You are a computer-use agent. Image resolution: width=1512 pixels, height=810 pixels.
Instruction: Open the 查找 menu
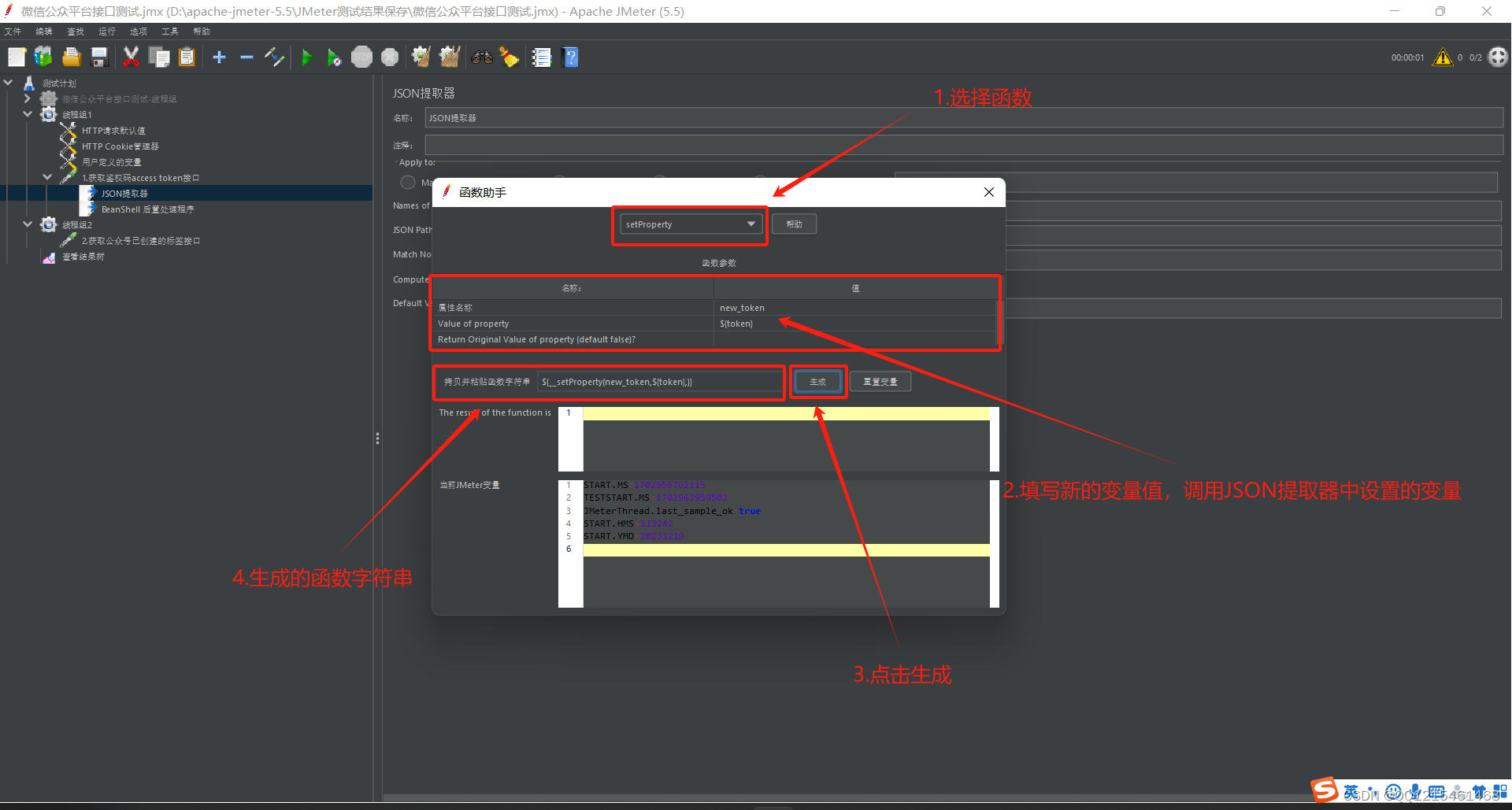click(76, 31)
